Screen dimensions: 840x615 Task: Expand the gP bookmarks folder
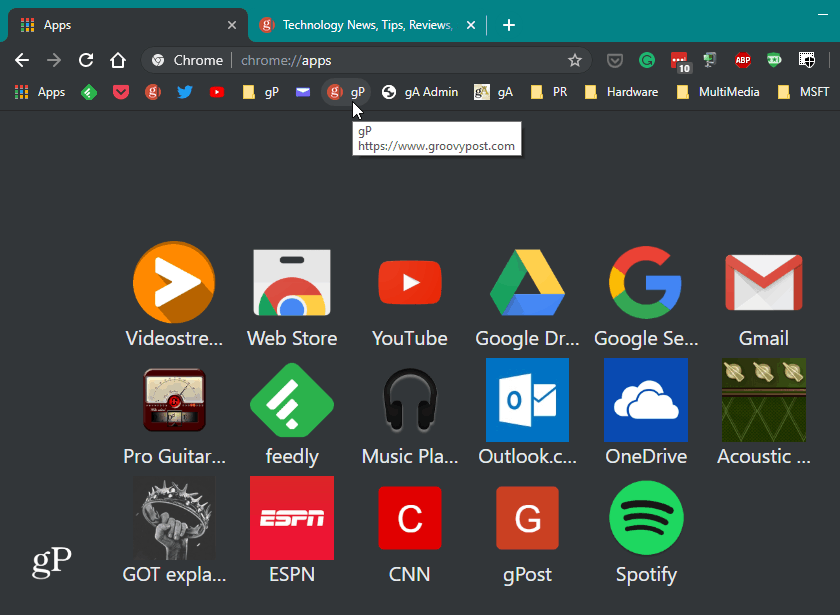tap(261, 92)
